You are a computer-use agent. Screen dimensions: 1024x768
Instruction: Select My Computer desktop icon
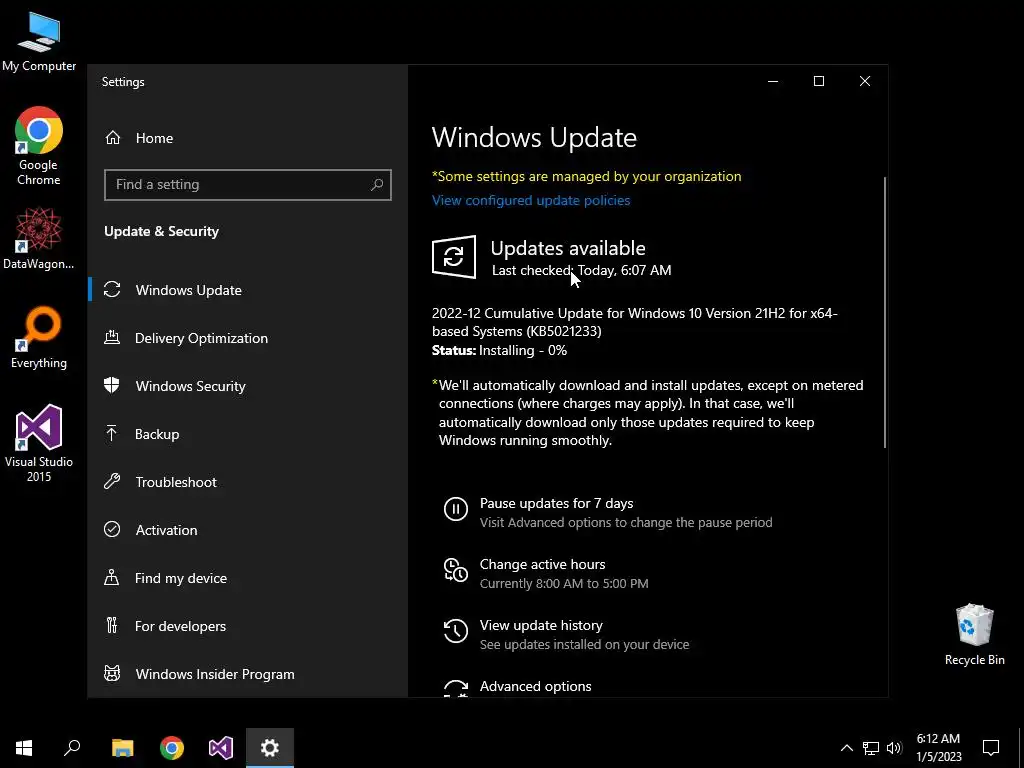point(39,42)
